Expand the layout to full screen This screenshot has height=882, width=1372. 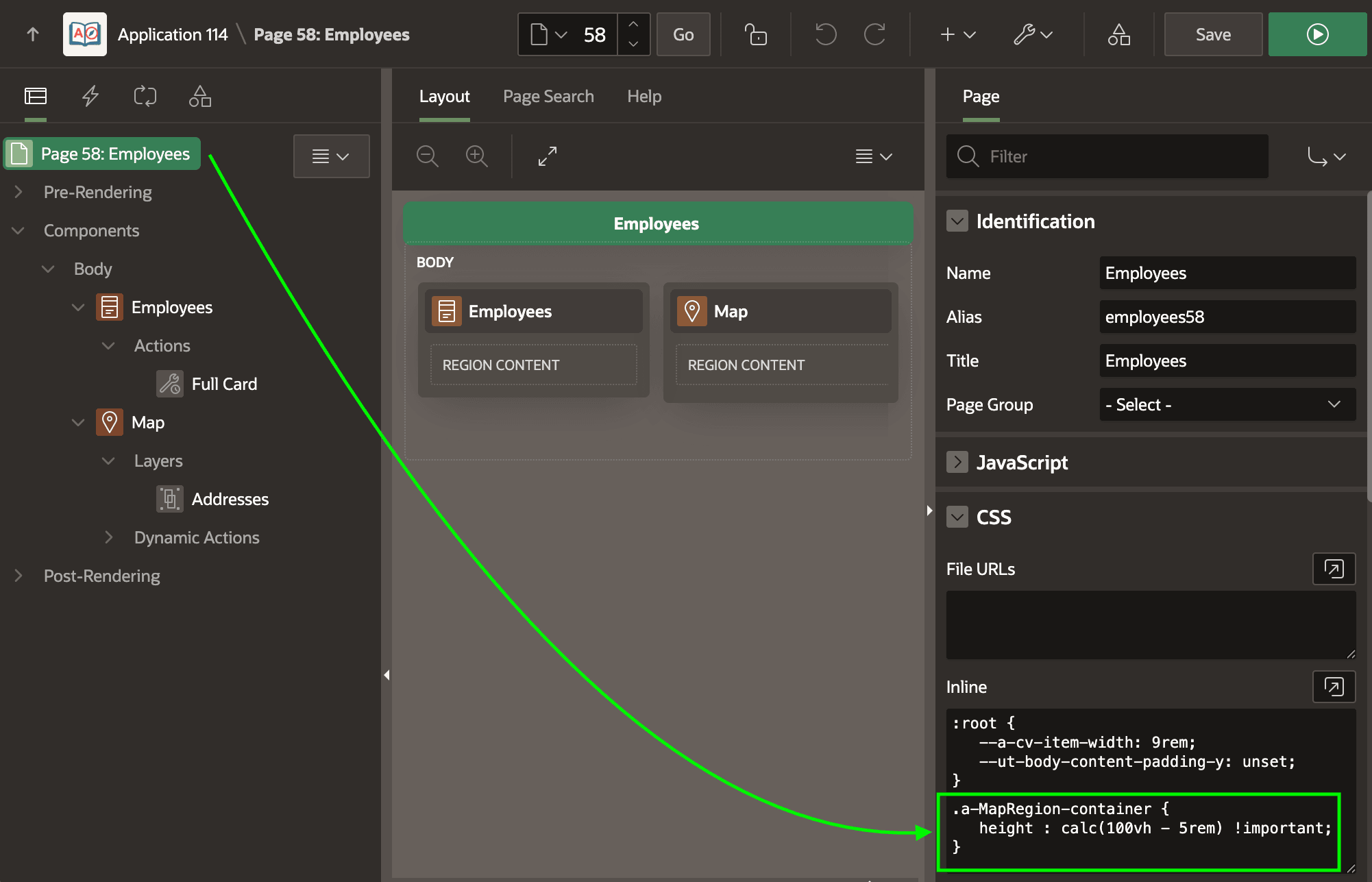click(x=547, y=156)
